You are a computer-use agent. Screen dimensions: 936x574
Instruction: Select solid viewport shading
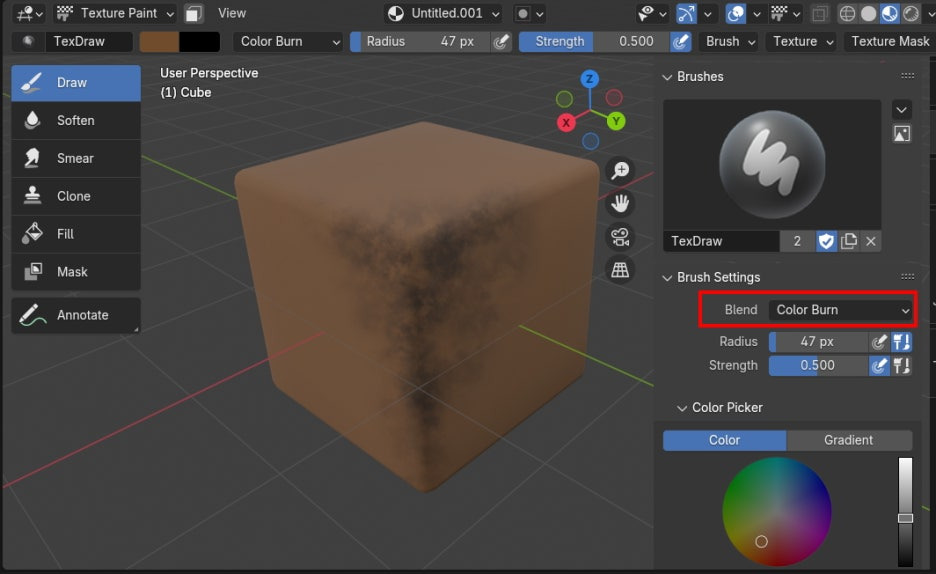[x=869, y=13]
